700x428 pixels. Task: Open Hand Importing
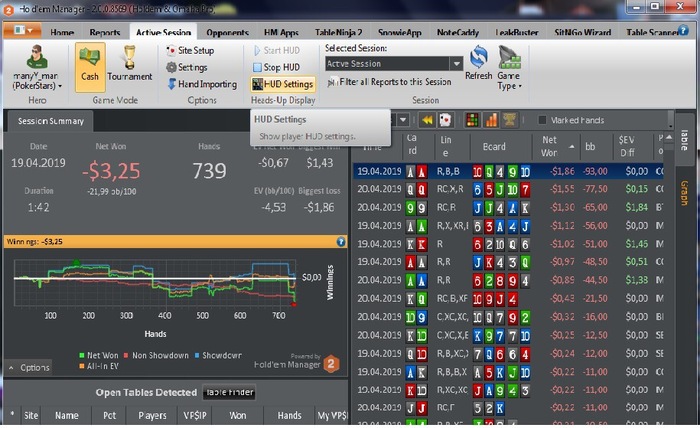(202, 84)
